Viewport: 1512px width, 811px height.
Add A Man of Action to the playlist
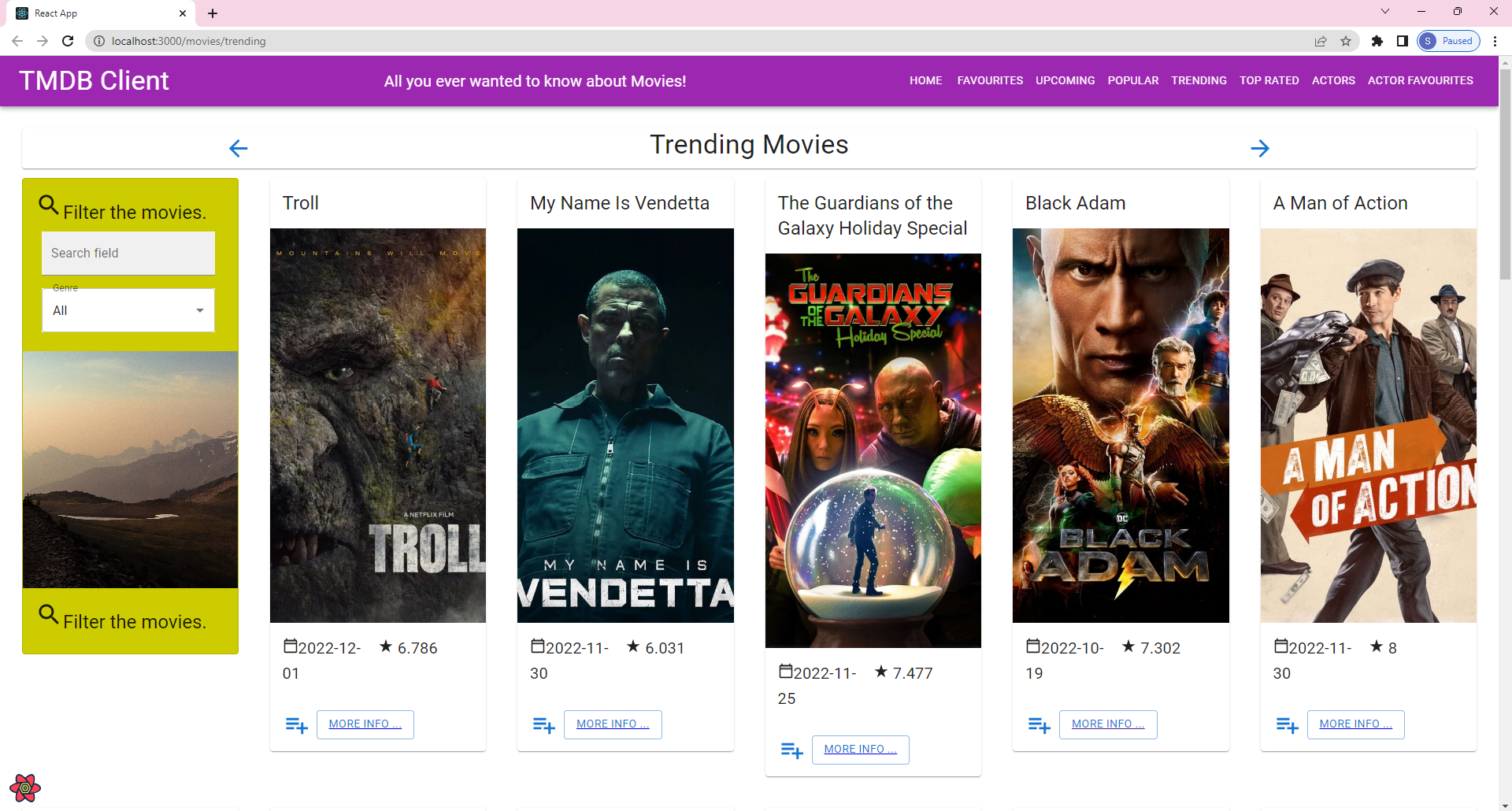1287,725
